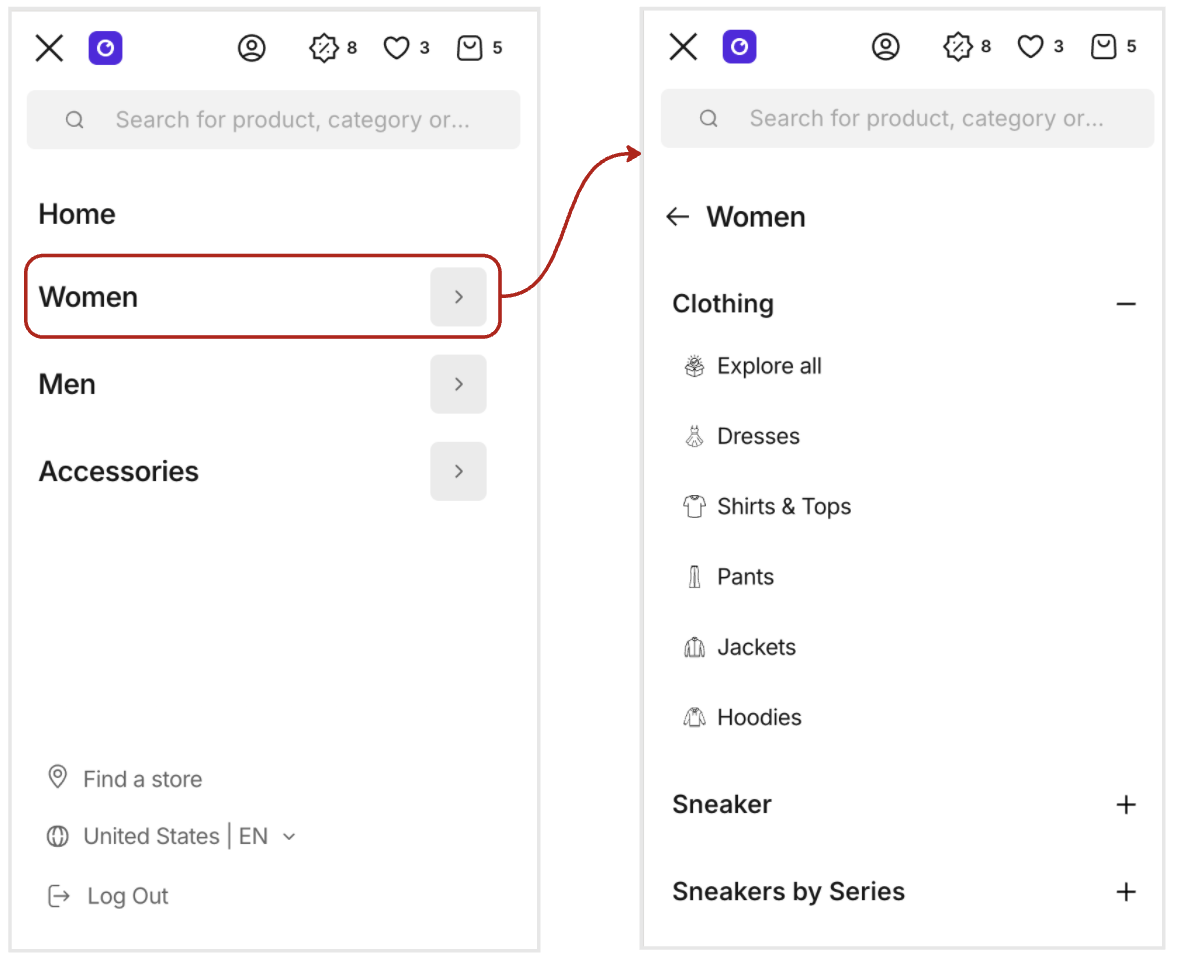Viewport: 1178px width, 964px height.
Task: Collapse the Clothing section
Action: [1126, 304]
